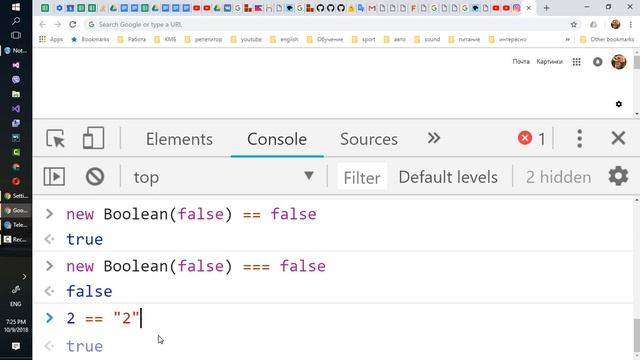Image resolution: width=640 pixels, height=360 pixels.
Task: Open the Chrome three-dot menu
Action: click(631, 24)
